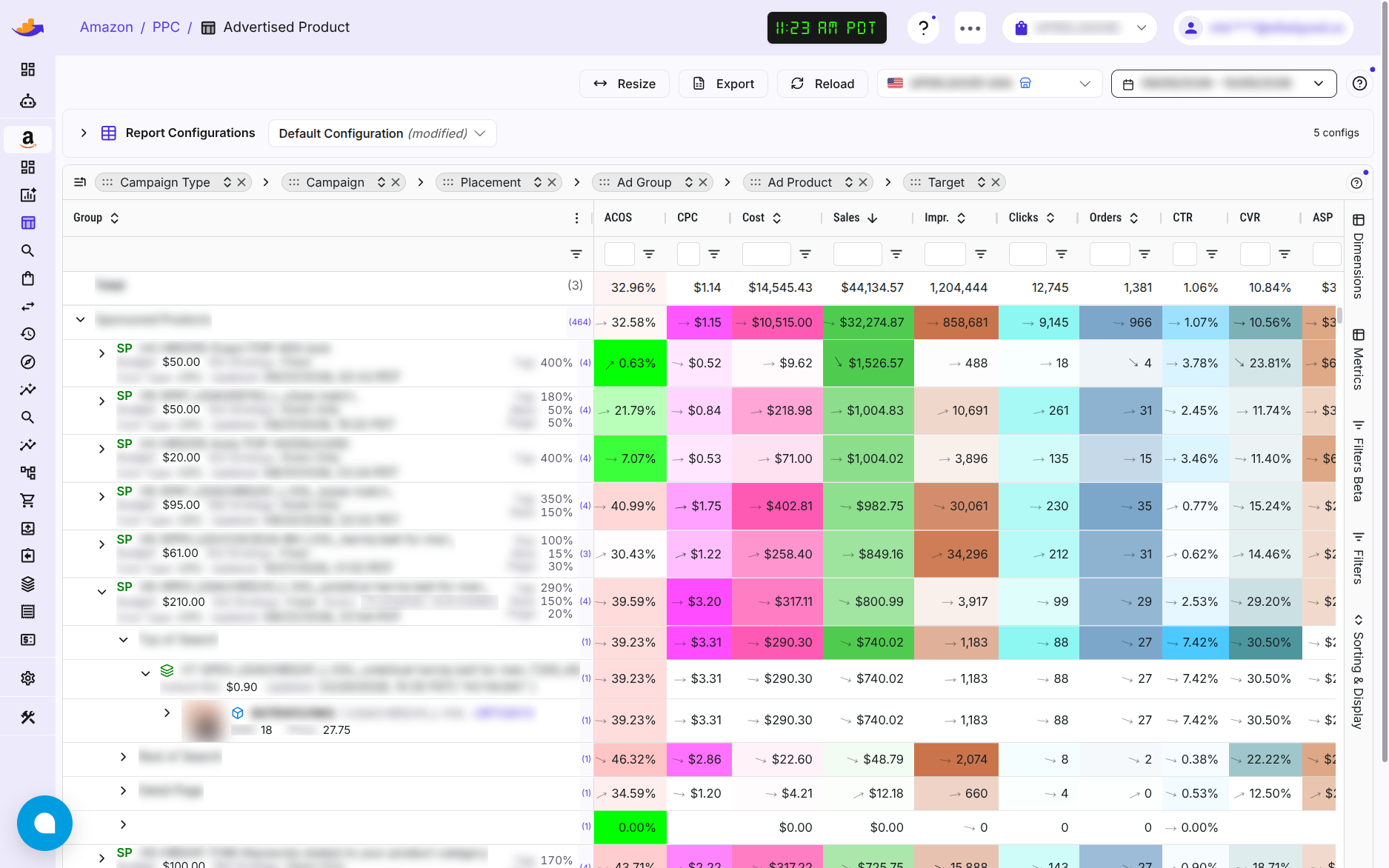Open the settings gear in sidebar
The width and height of the screenshot is (1389, 868).
(x=27, y=678)
